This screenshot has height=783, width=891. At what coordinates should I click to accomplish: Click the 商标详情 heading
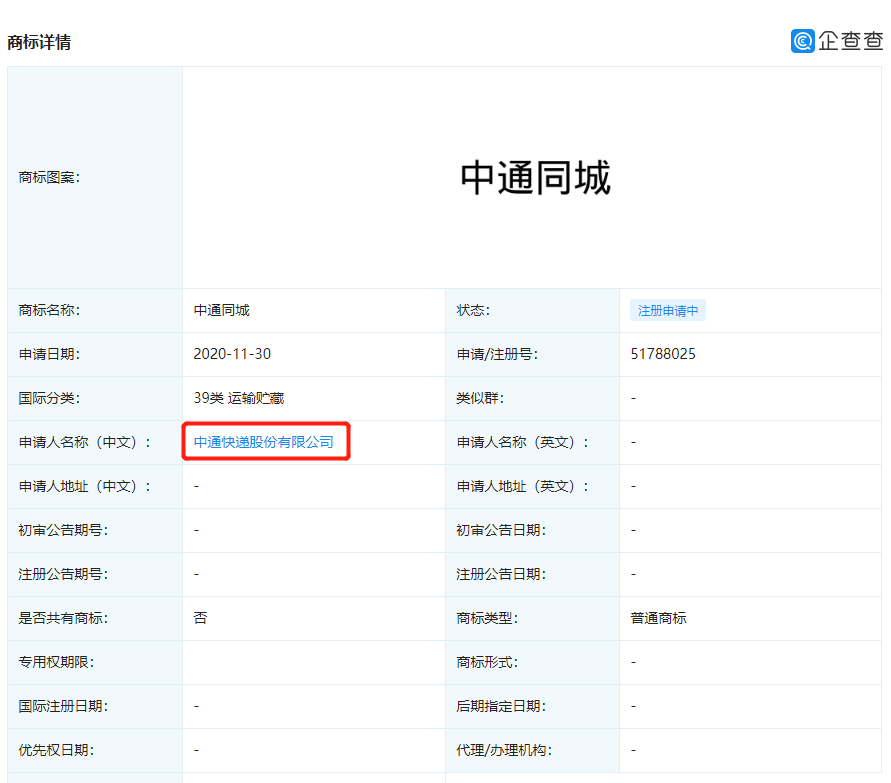39,42
